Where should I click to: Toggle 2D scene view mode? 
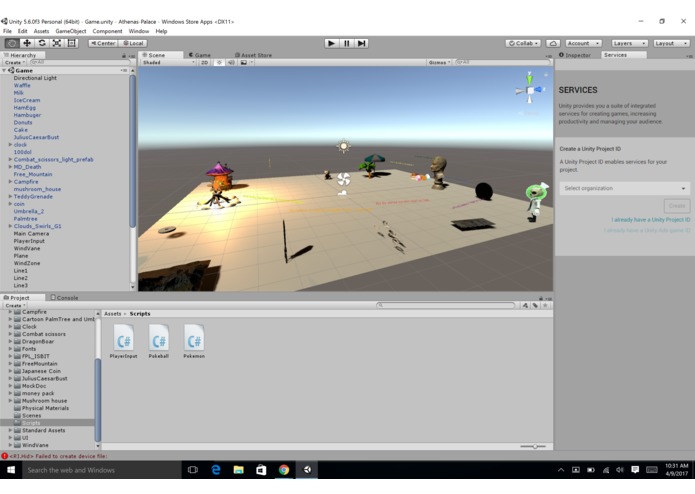(204, 62)
